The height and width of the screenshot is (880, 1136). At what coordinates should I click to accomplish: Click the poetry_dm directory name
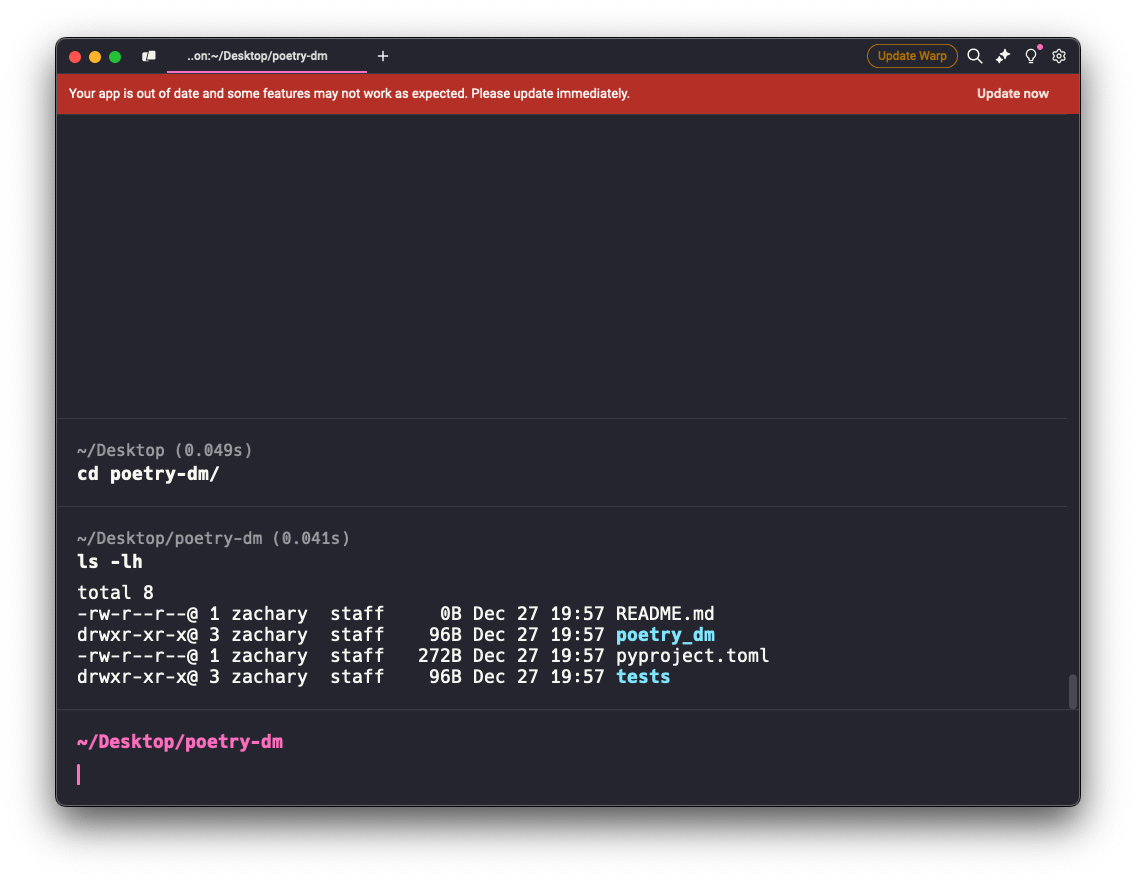click(x=665, y=635)
